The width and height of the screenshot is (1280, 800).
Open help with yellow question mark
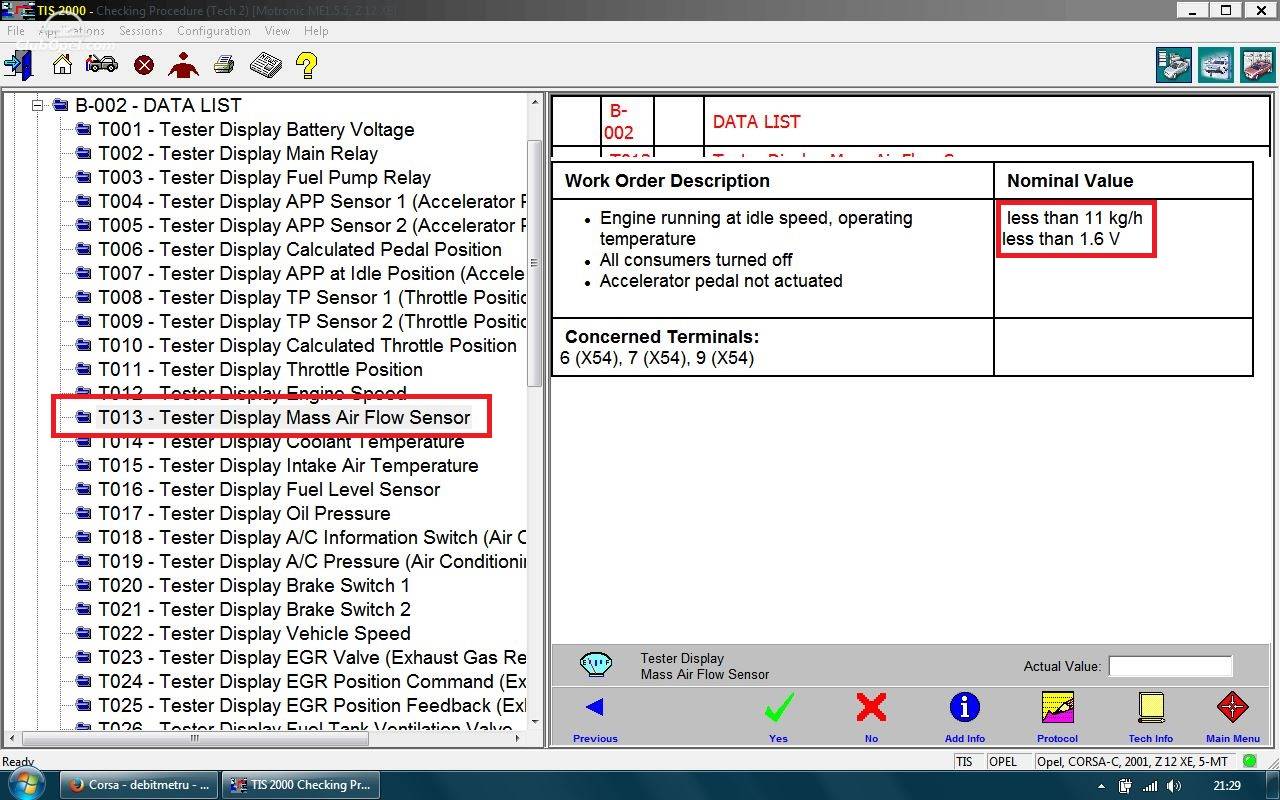click(x=307, y=65)
